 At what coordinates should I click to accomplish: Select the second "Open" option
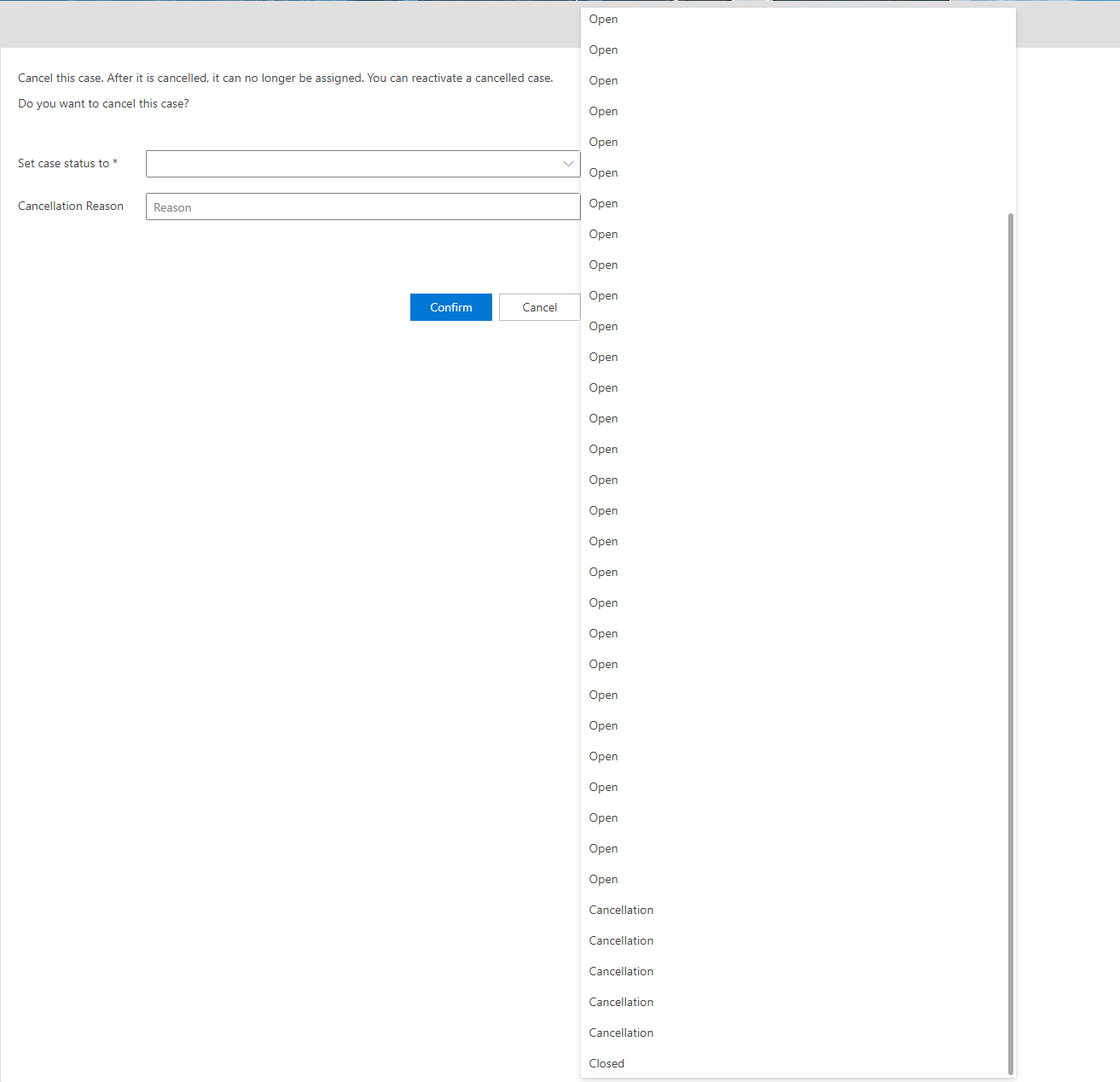(603, 49)
